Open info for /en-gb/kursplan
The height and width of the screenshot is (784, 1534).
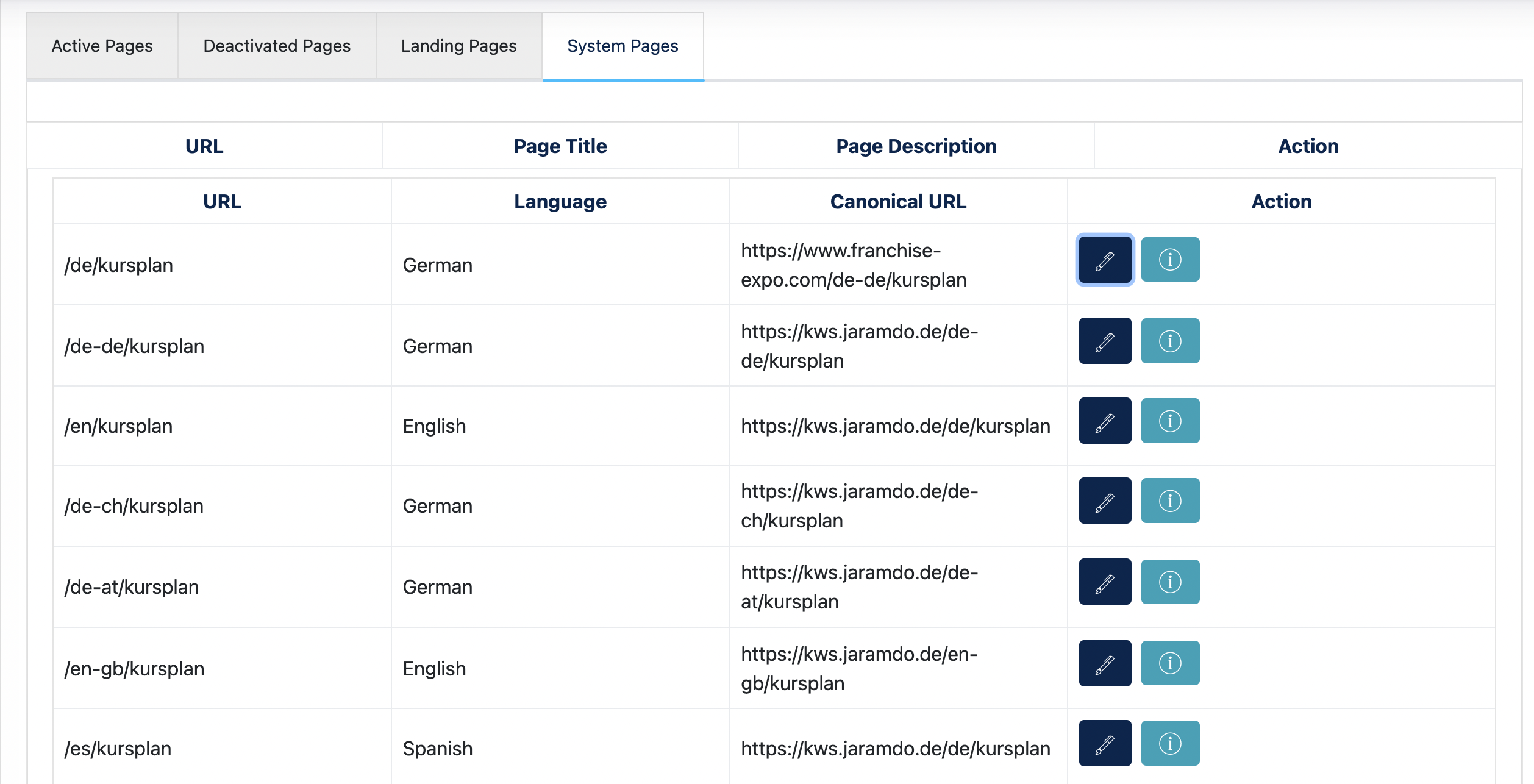1170,663
